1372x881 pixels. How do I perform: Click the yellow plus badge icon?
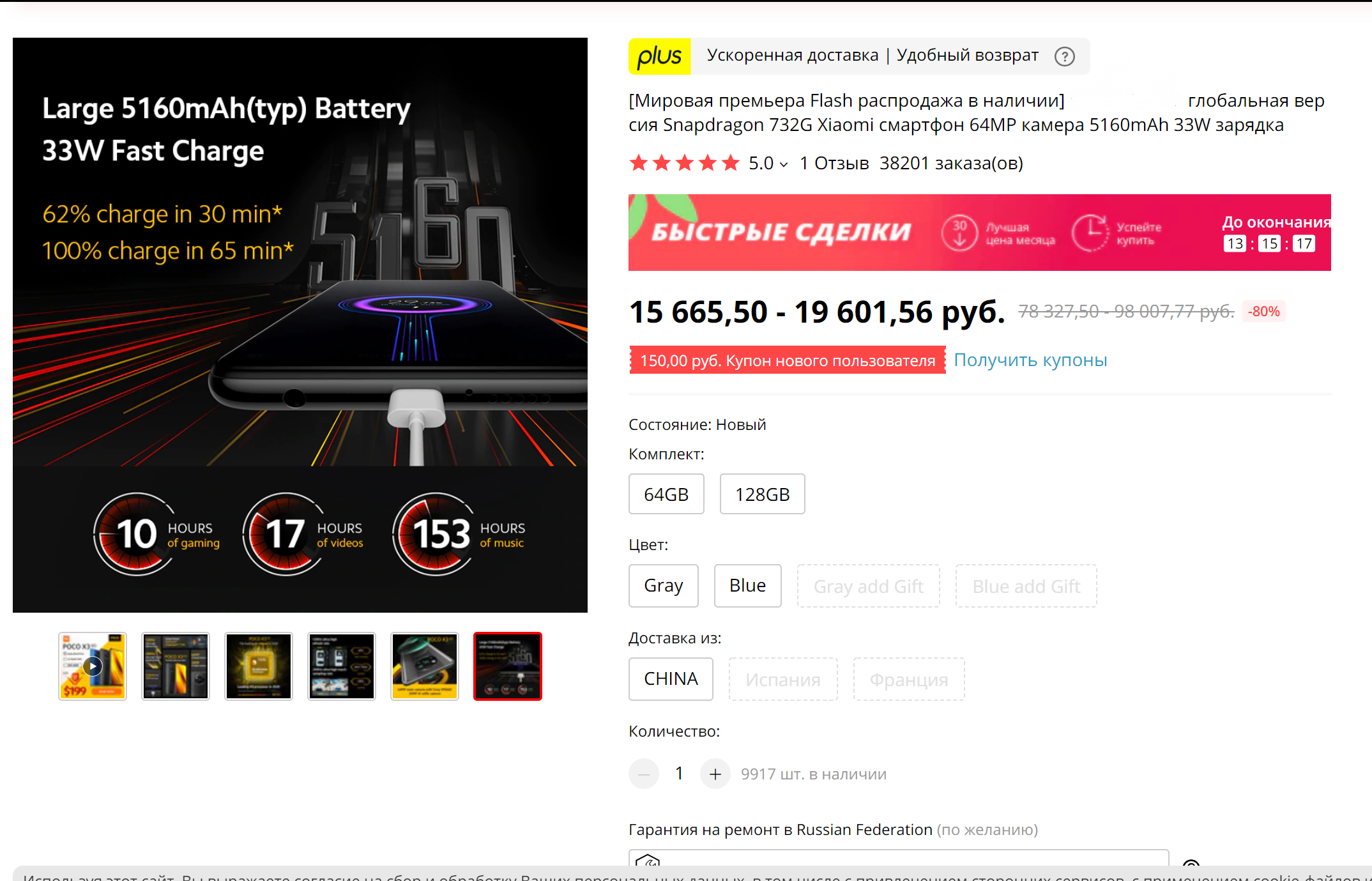[x=659, y=56]
